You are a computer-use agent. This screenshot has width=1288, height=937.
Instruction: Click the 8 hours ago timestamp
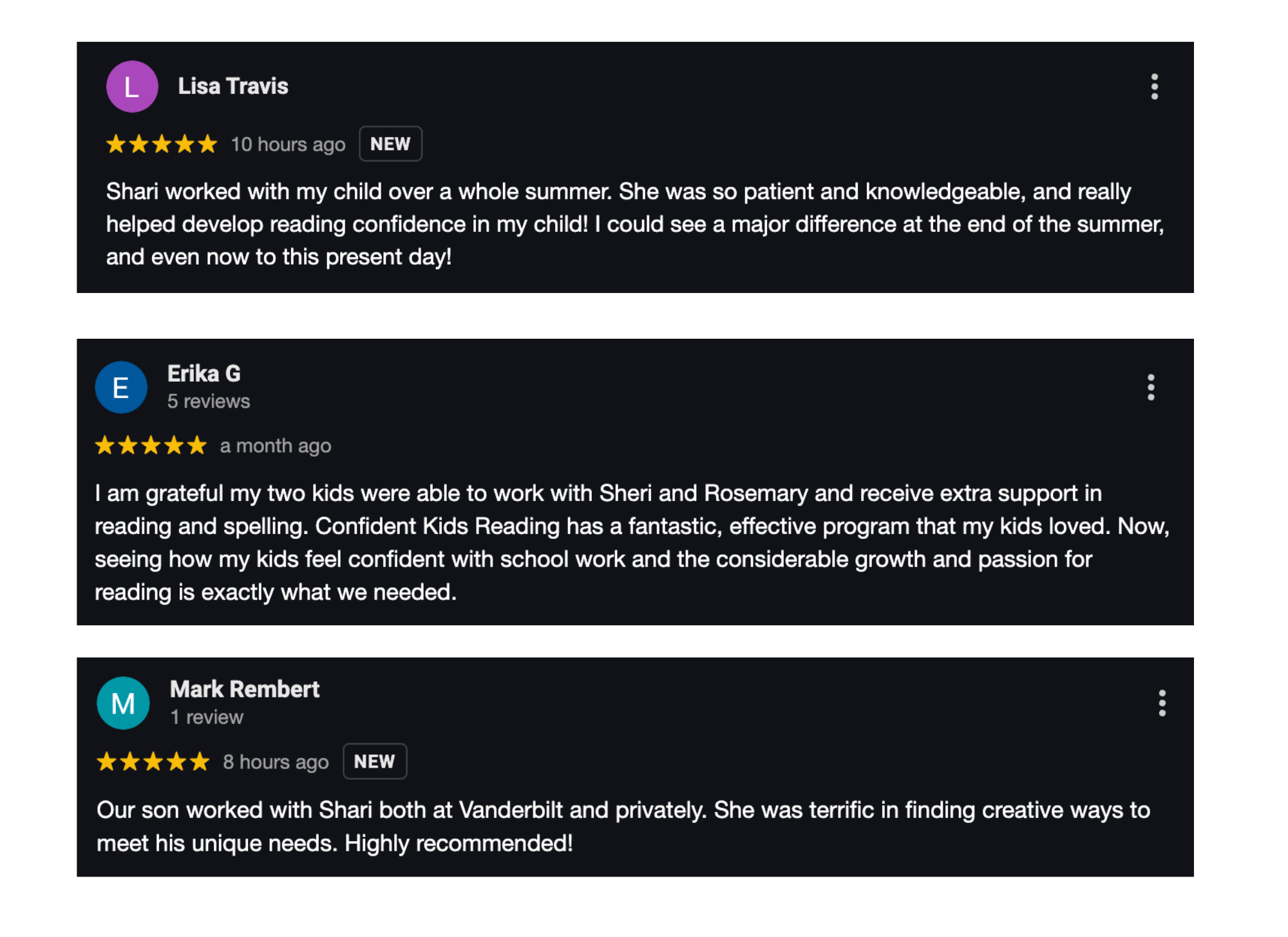[x=276, y=762]
